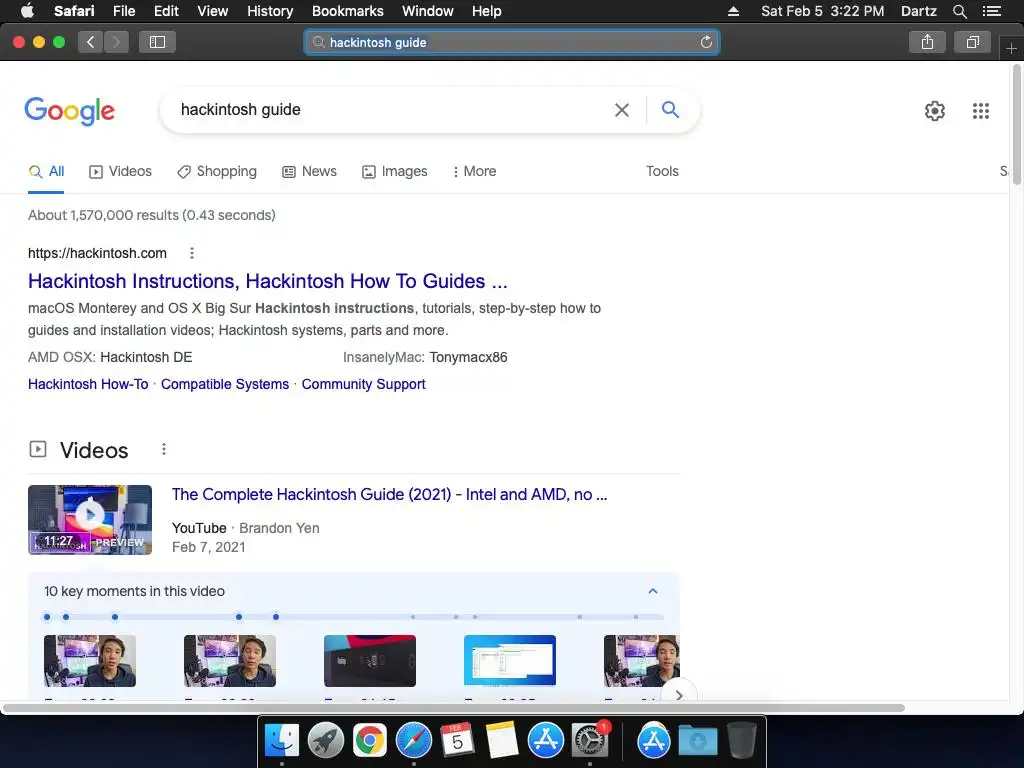Click the eject icon in menu bar
Viewport: 1024px width, 768px height.
coord(733,11)
